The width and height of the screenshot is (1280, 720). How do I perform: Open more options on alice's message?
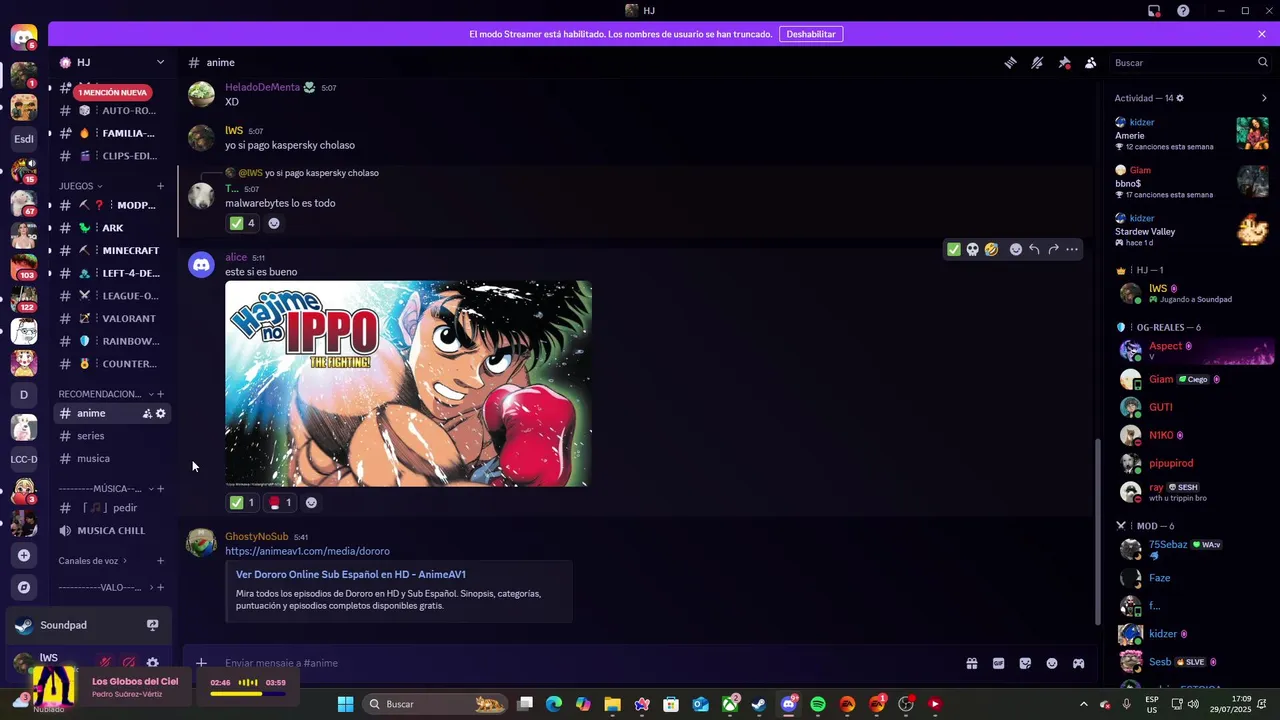1072,249
